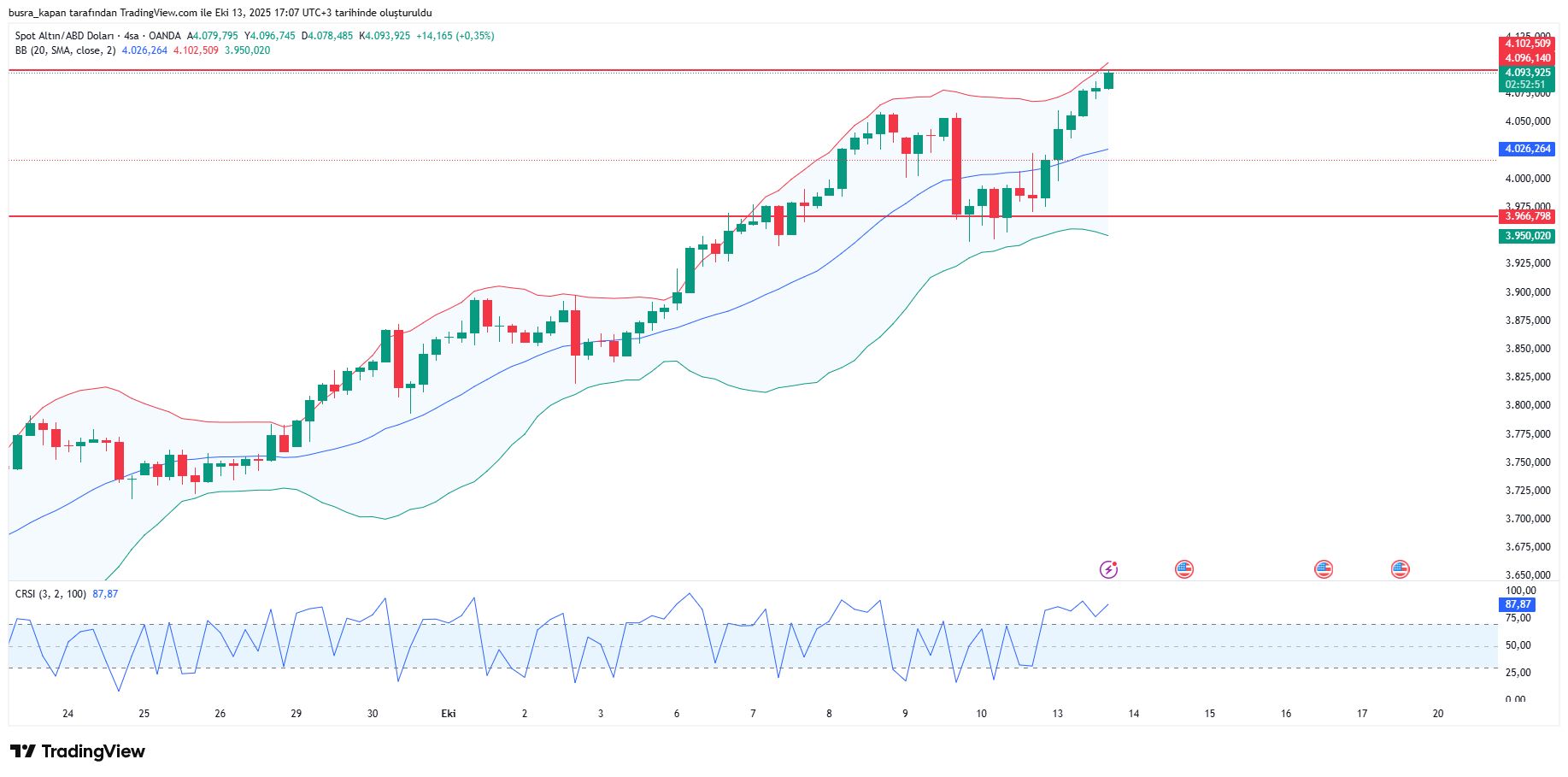Click date 20 on the time axis

tap(1438, 714)
